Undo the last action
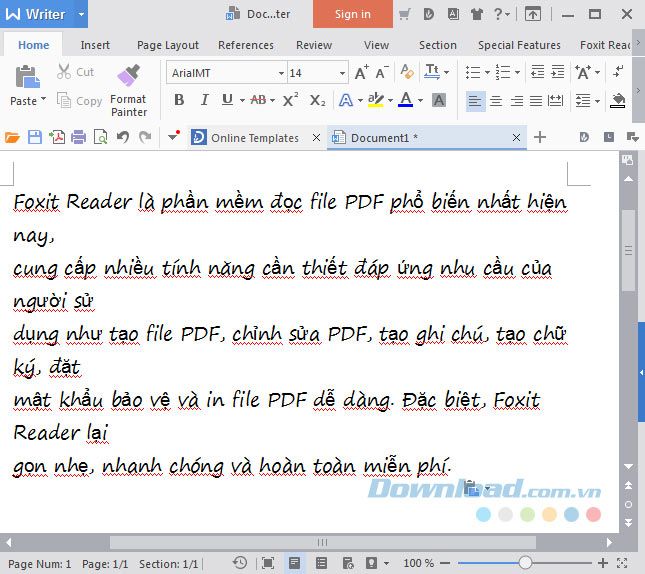 [123, 138]
